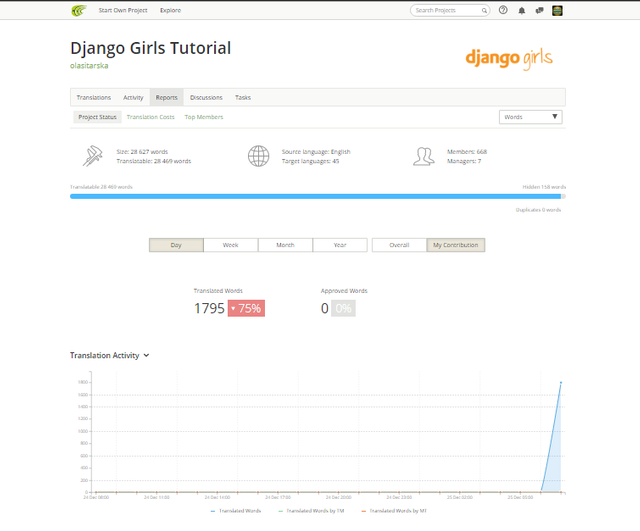Click the 'Managers: 7' text
The width and height of the screenshot is (640, 531).
tap(464, 161)
